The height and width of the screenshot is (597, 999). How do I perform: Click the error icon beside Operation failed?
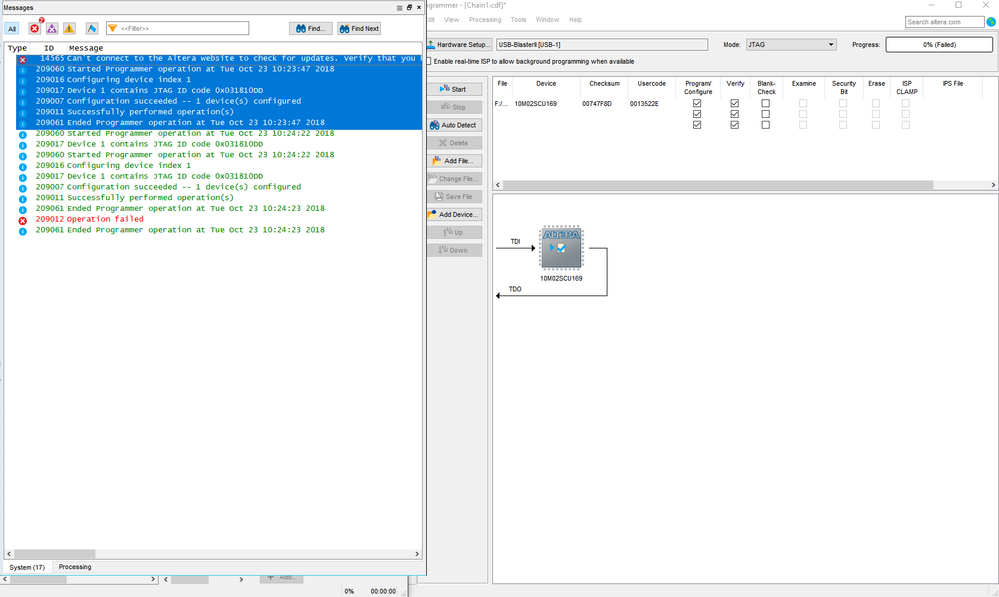pos(23,220)
